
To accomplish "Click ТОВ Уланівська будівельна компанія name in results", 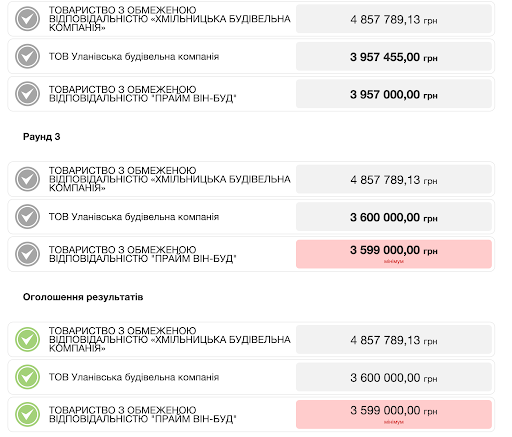I will (x=134, y=377).
